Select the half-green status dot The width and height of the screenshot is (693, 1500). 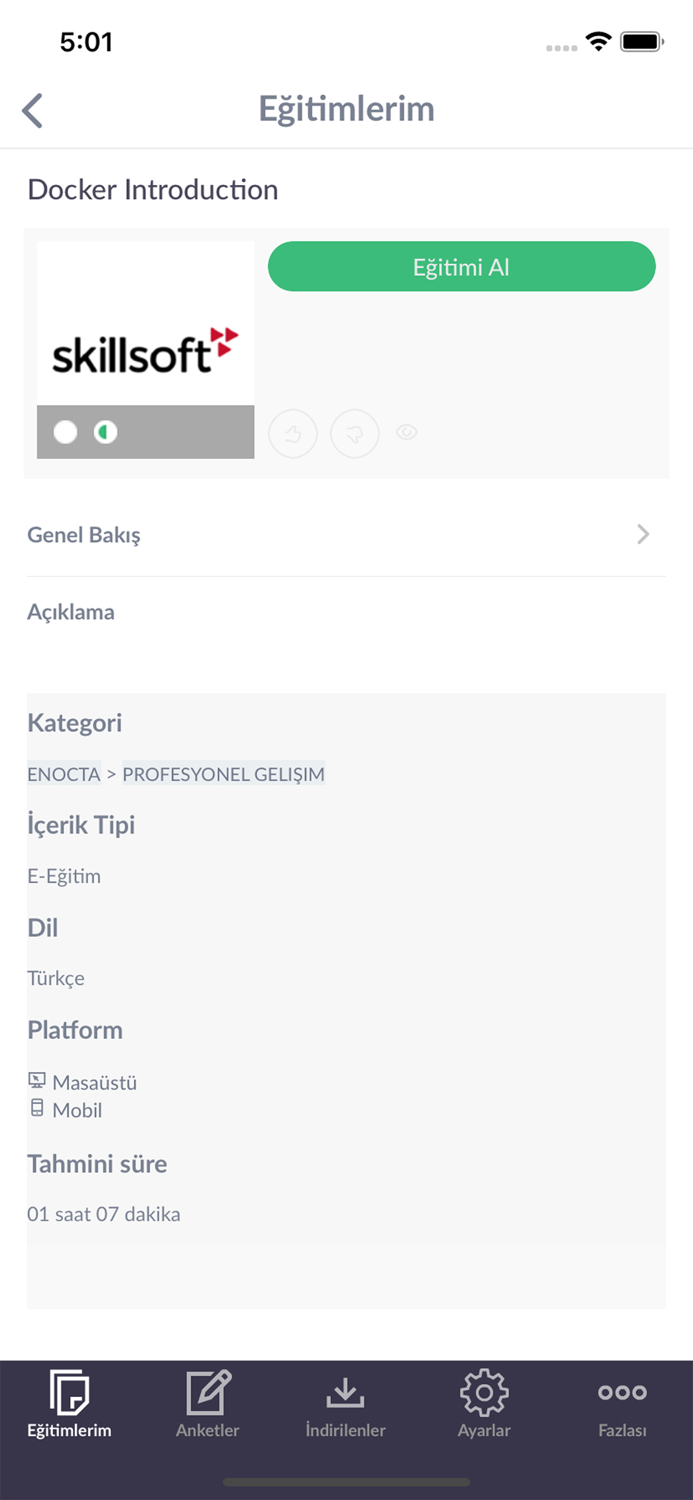click(107, 432)
